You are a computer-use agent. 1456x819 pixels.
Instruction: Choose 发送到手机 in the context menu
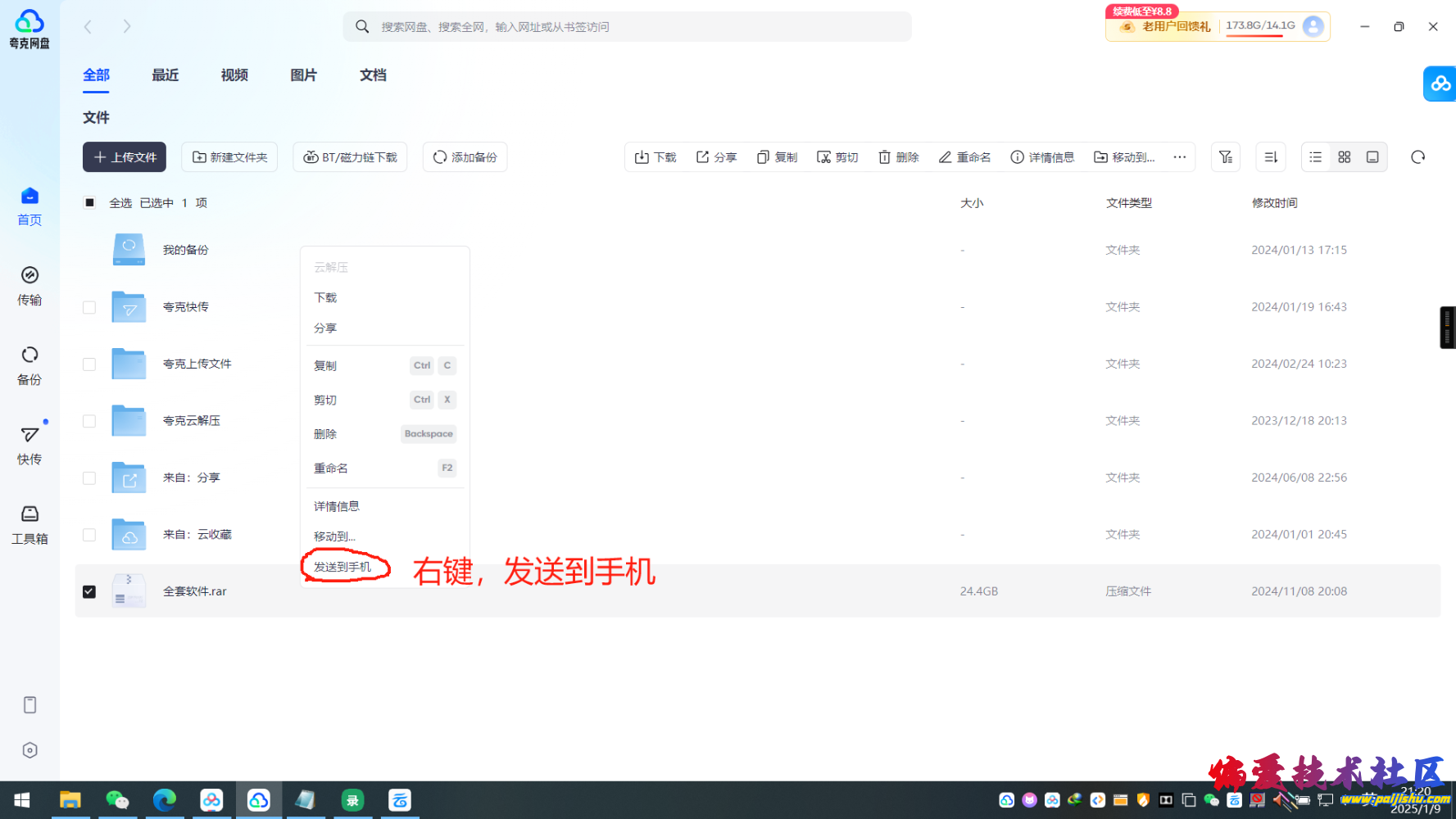(x=342, y=567)
